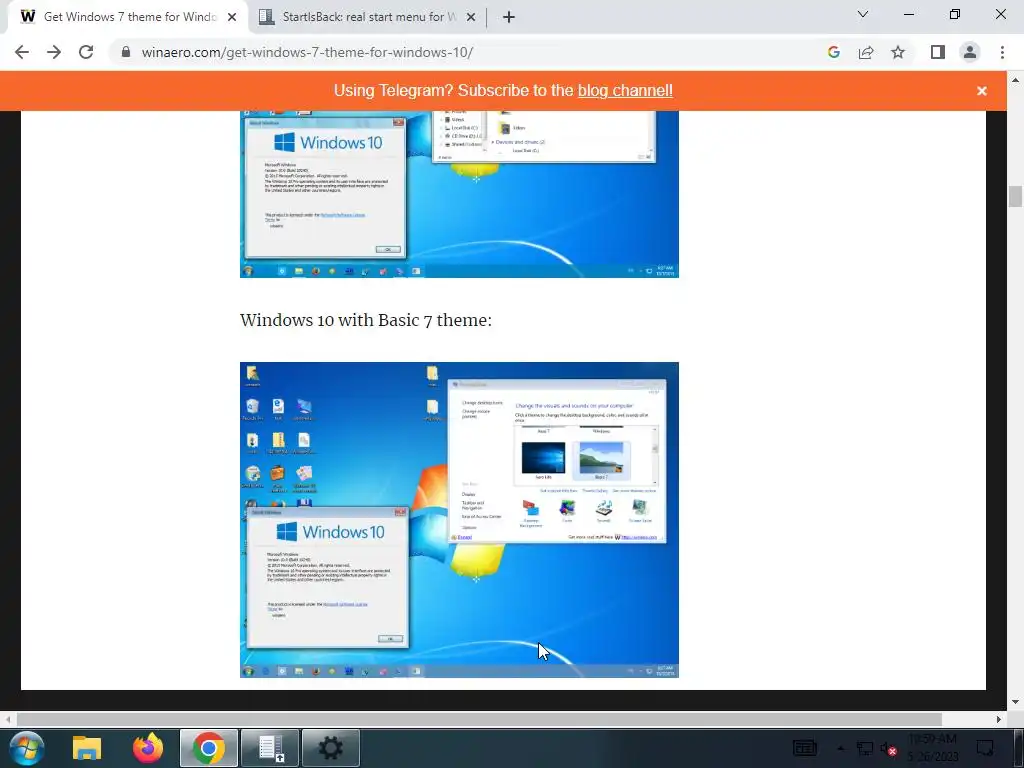Share this page icon

pos(866,52)
